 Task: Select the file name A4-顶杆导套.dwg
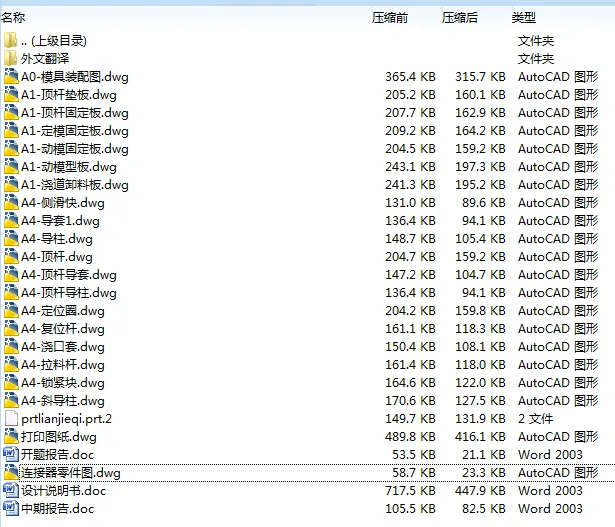69,275
